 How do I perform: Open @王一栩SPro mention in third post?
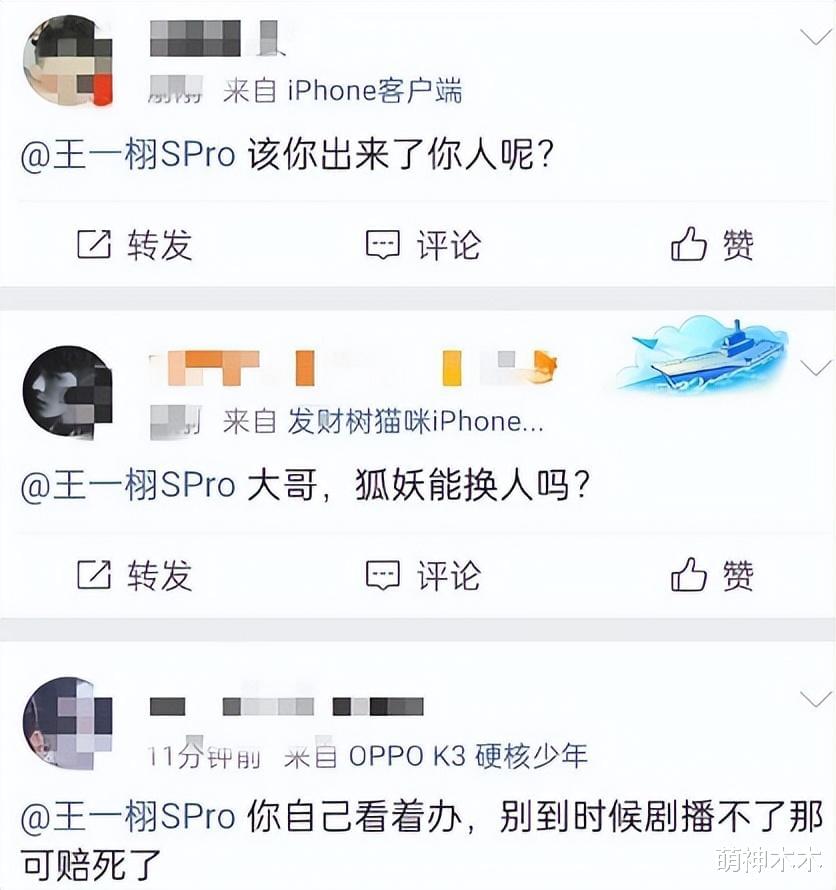pyautogui.click(x=128, y=816)
